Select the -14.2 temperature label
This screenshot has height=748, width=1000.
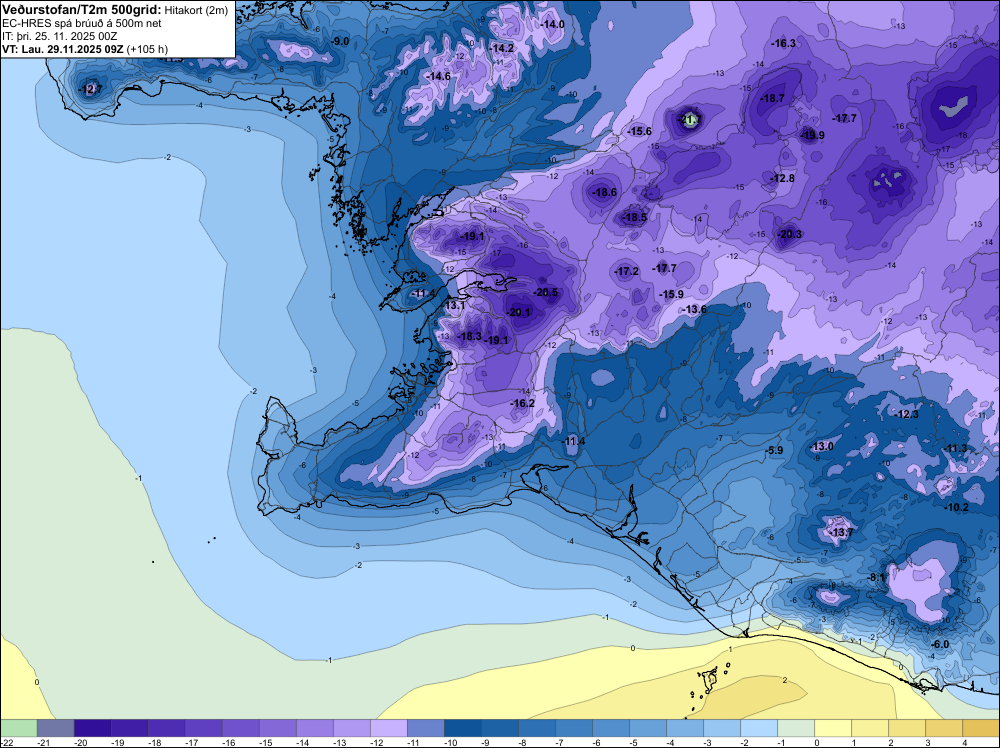[501, 48]
